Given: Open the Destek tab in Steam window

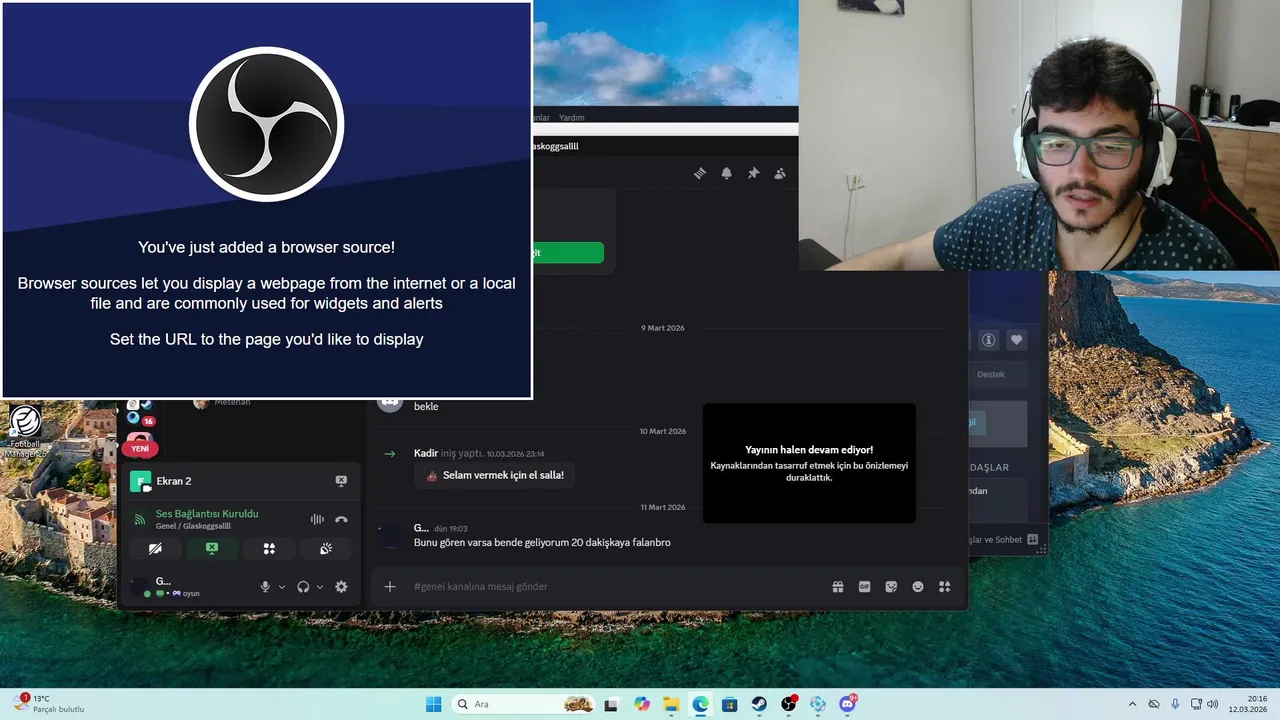Looking at the screenshot, I should pyautogui.click(x=991, y=374).
